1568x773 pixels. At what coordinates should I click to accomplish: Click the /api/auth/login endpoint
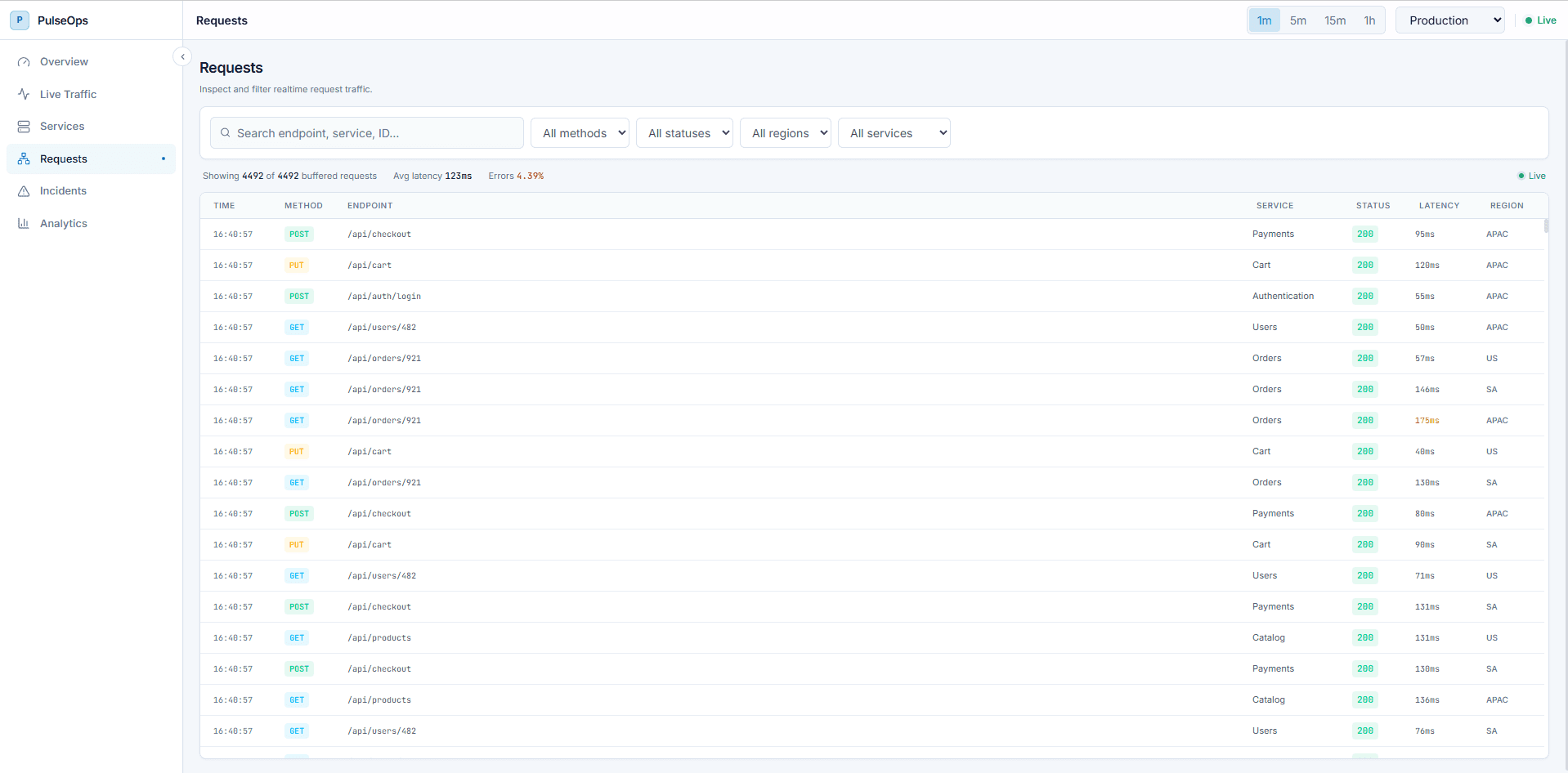[x=384, y=297]
